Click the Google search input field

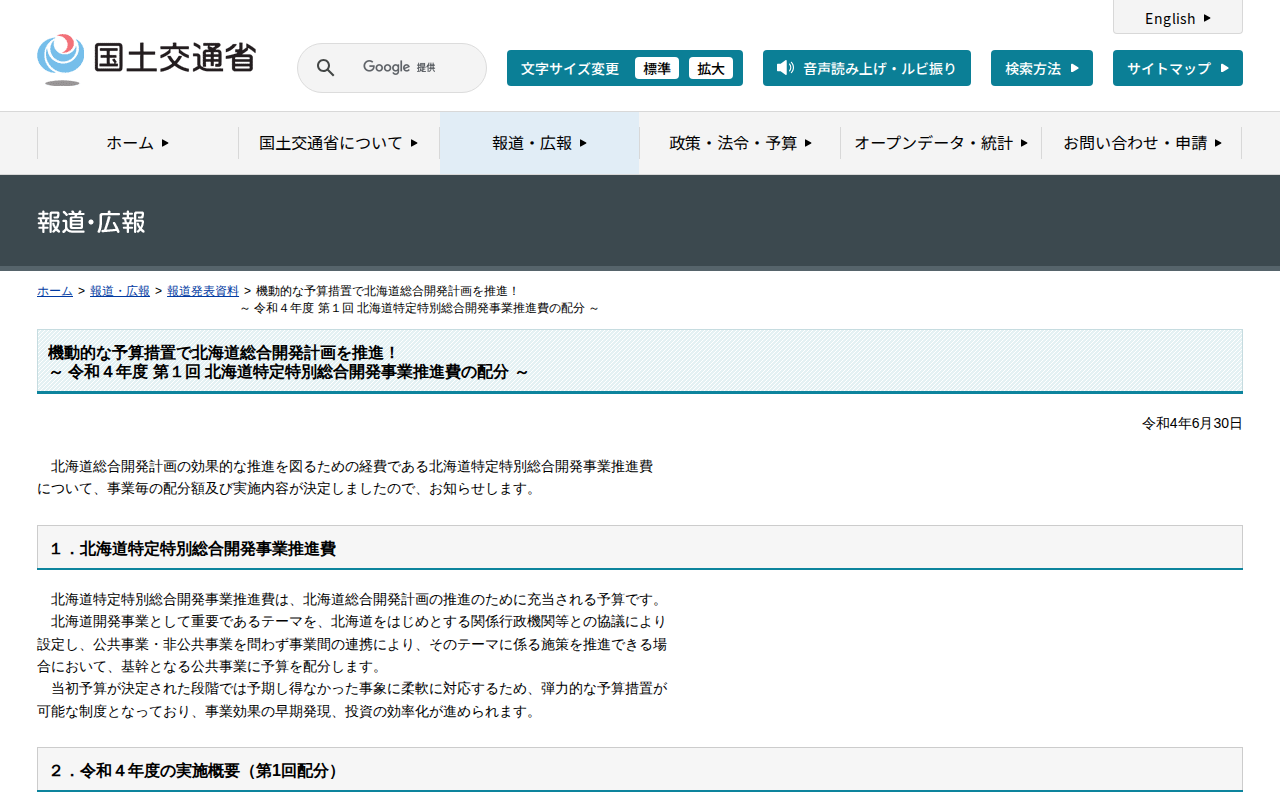[x=410, y=68]
